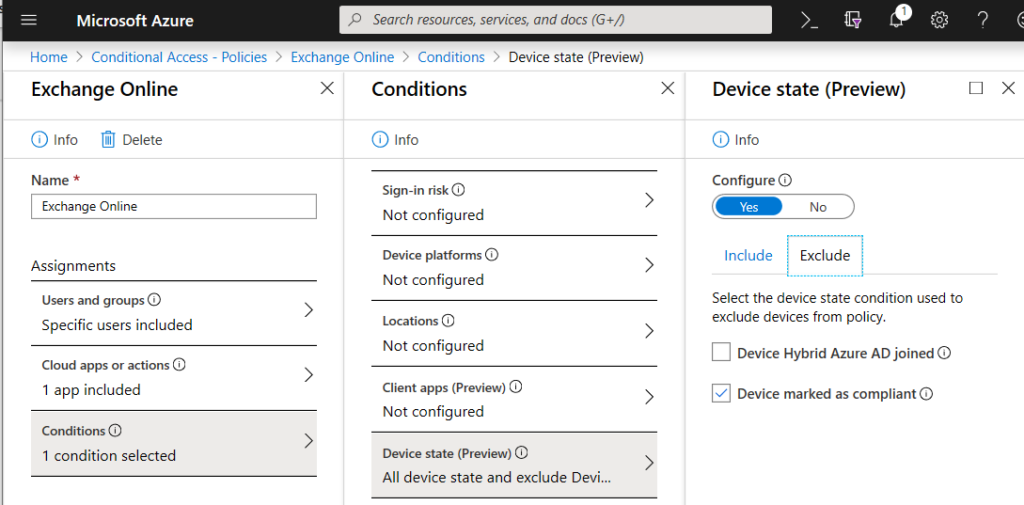Close the Exchange Online blade

pos(327,88)
